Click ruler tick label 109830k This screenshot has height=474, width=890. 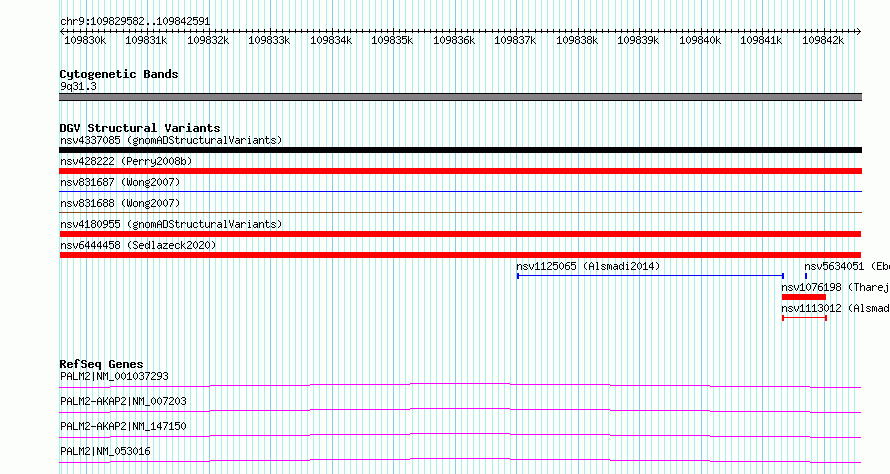(x=85, y=41)
